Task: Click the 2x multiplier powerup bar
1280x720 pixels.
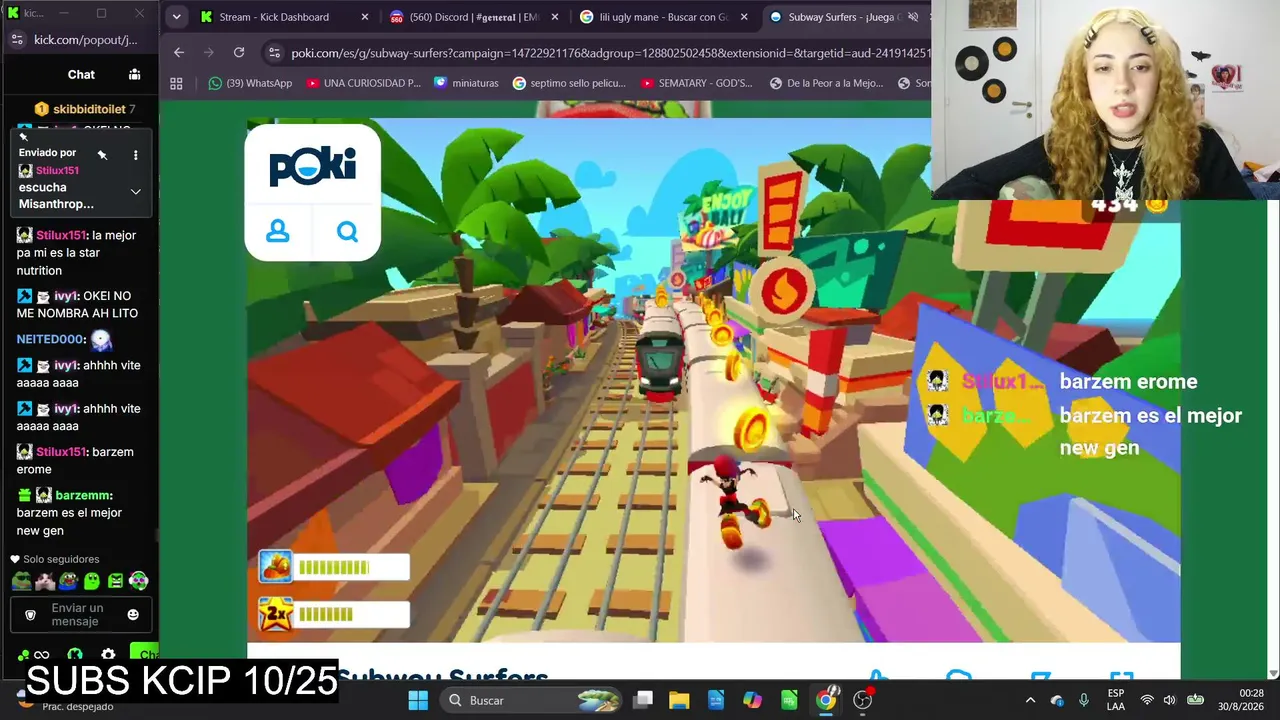Action: coord(334,614)
